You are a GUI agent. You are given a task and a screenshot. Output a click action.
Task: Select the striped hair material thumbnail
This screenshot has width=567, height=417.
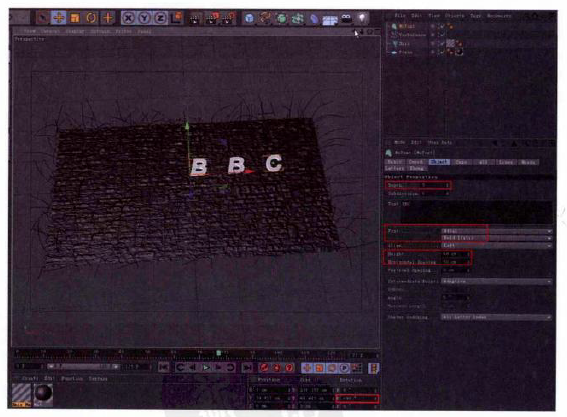point(21,394)
